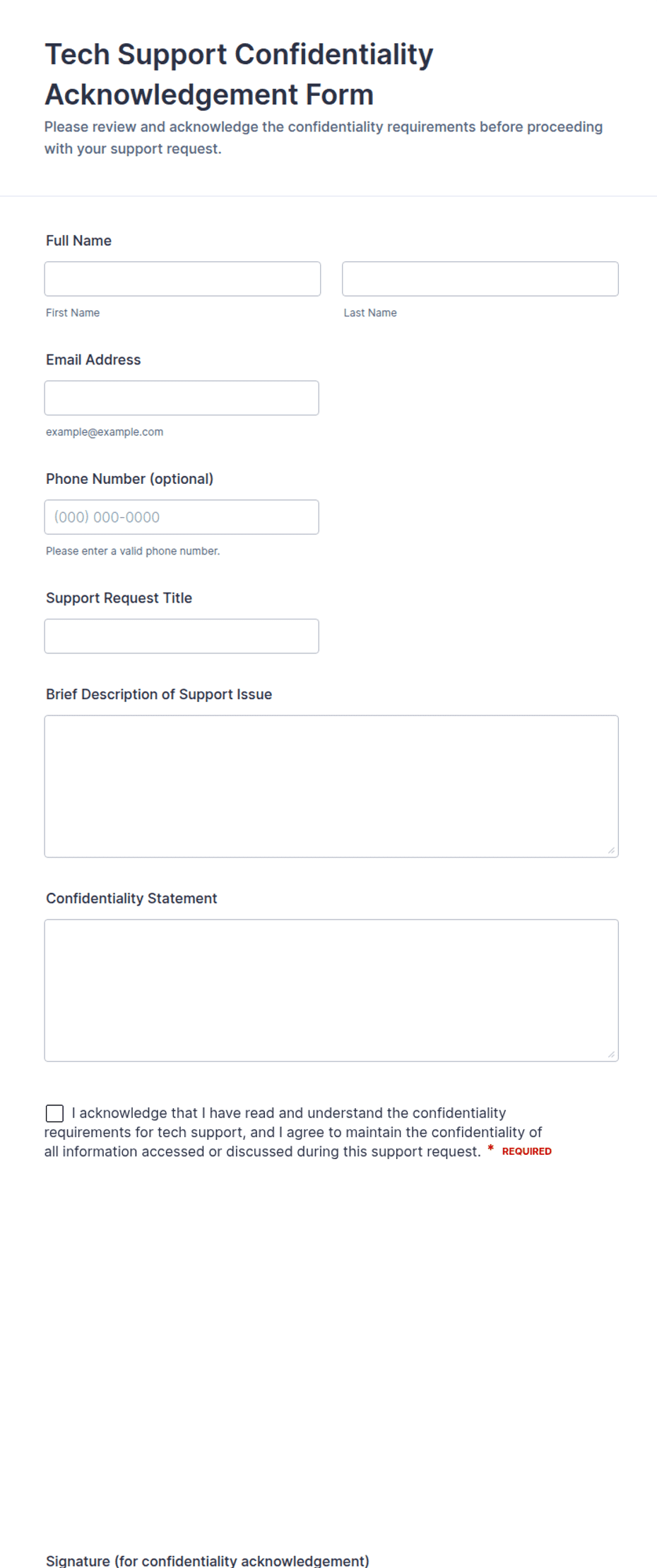Select the Email Address input field
657x1568 pixels.
[x=182, y=398]
